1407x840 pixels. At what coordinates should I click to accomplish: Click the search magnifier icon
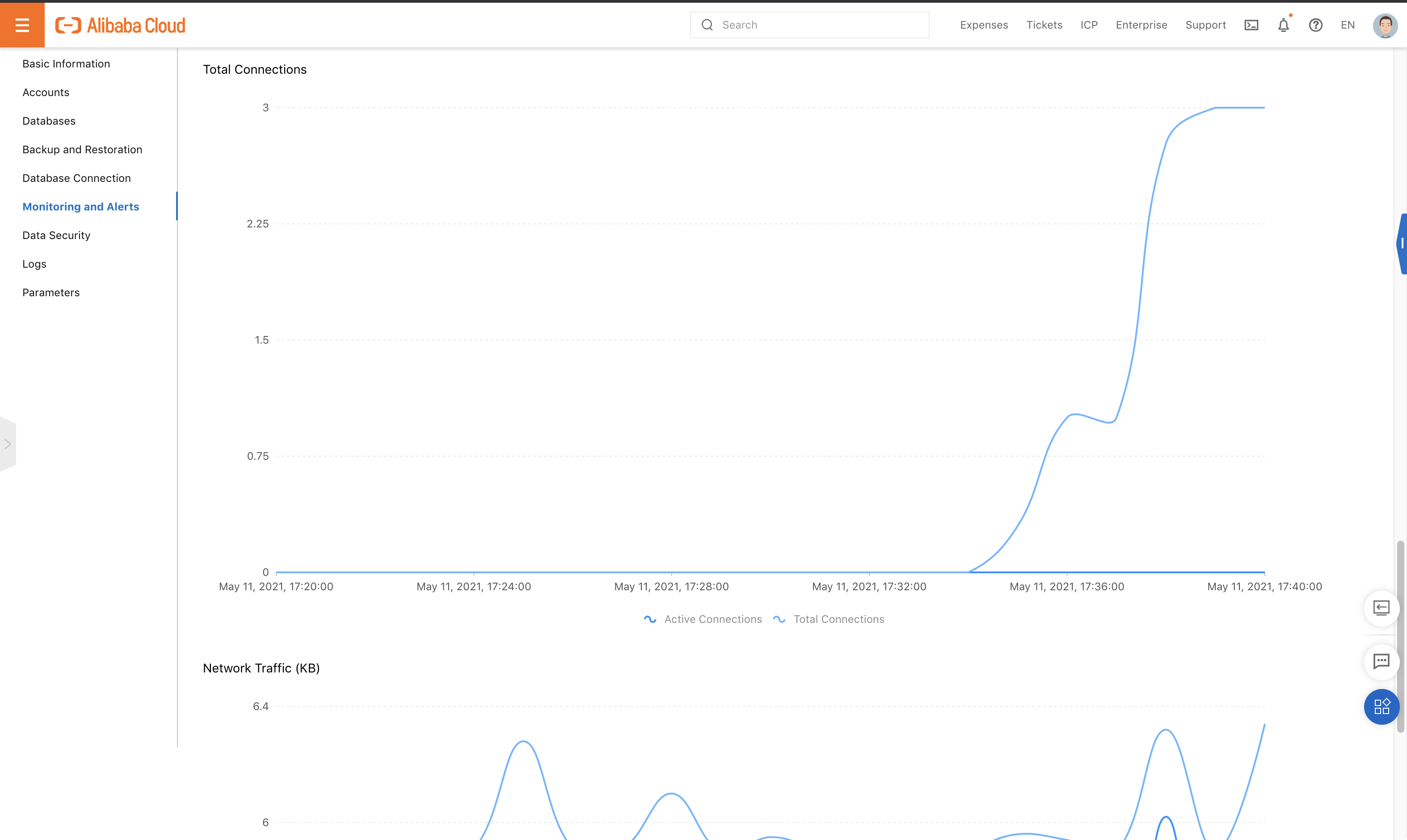pyautogui.click(x=707, y=25)
